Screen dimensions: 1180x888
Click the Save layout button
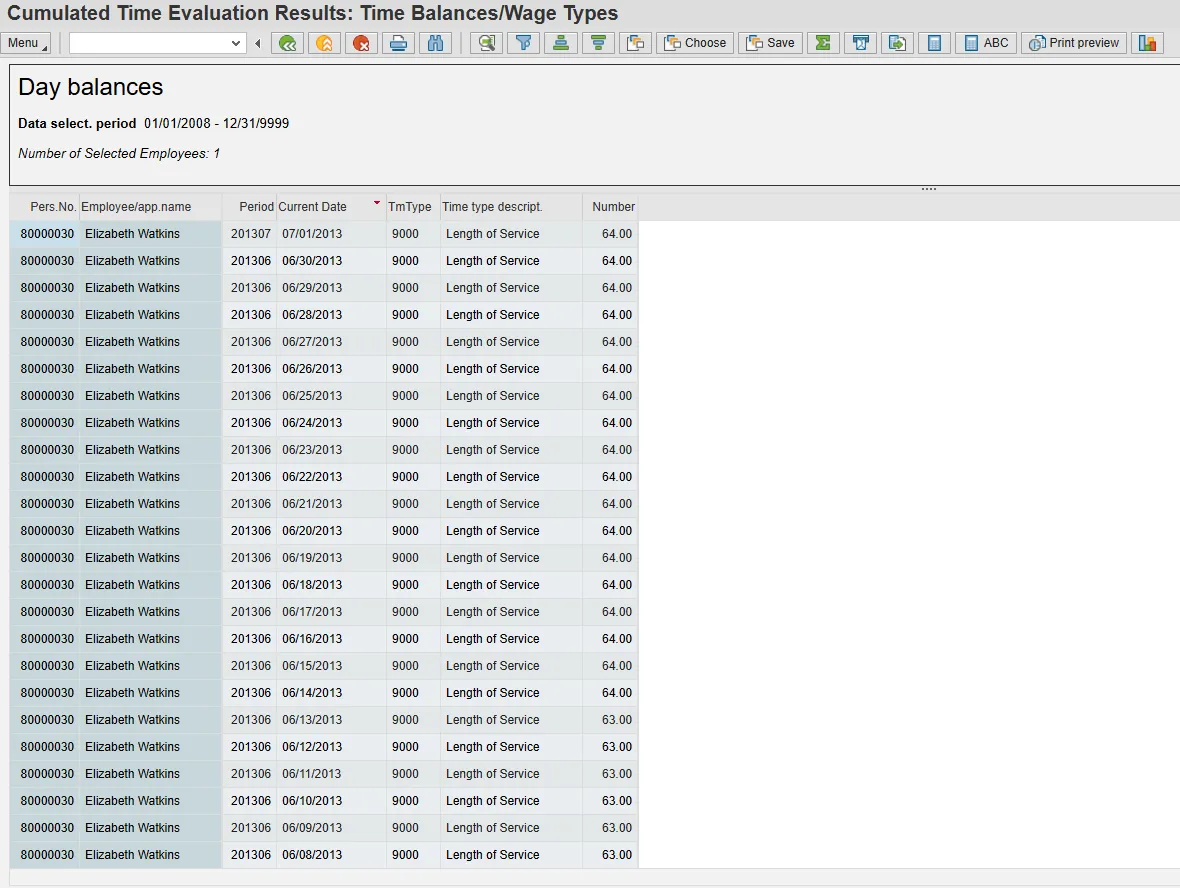(770, 43)
